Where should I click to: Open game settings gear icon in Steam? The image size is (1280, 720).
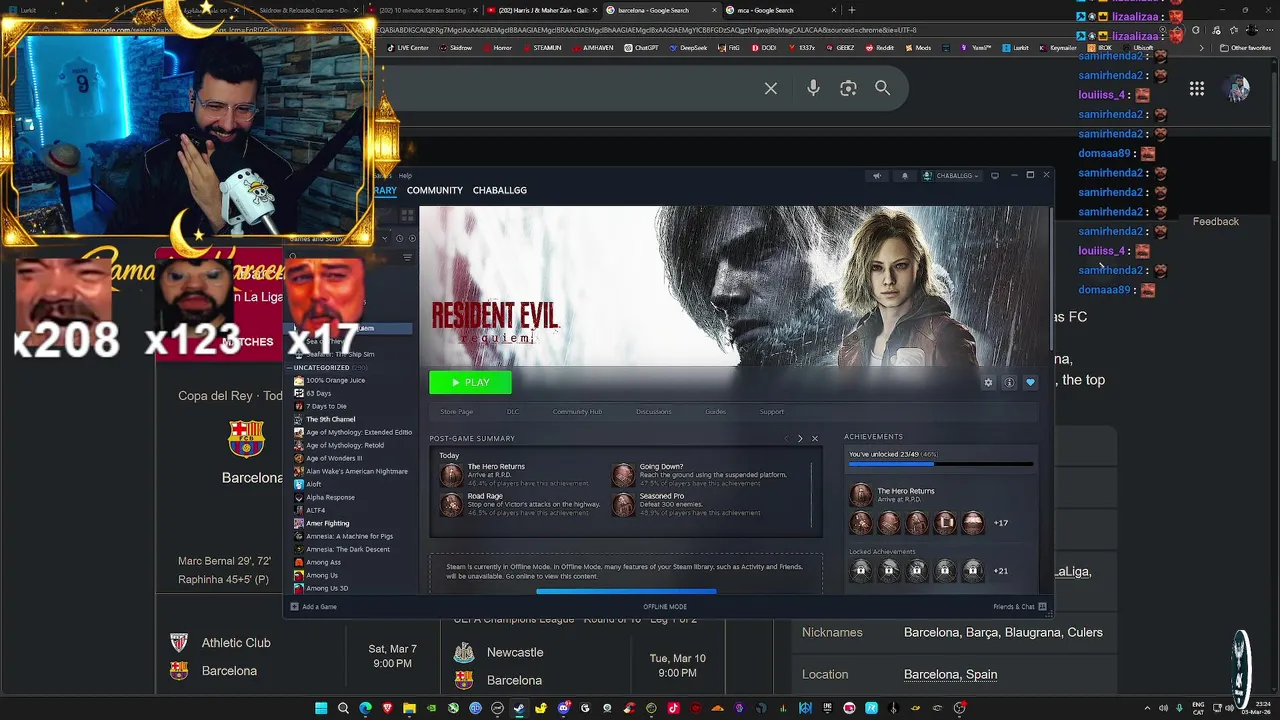pyautogui.click(x=988, y=382)
